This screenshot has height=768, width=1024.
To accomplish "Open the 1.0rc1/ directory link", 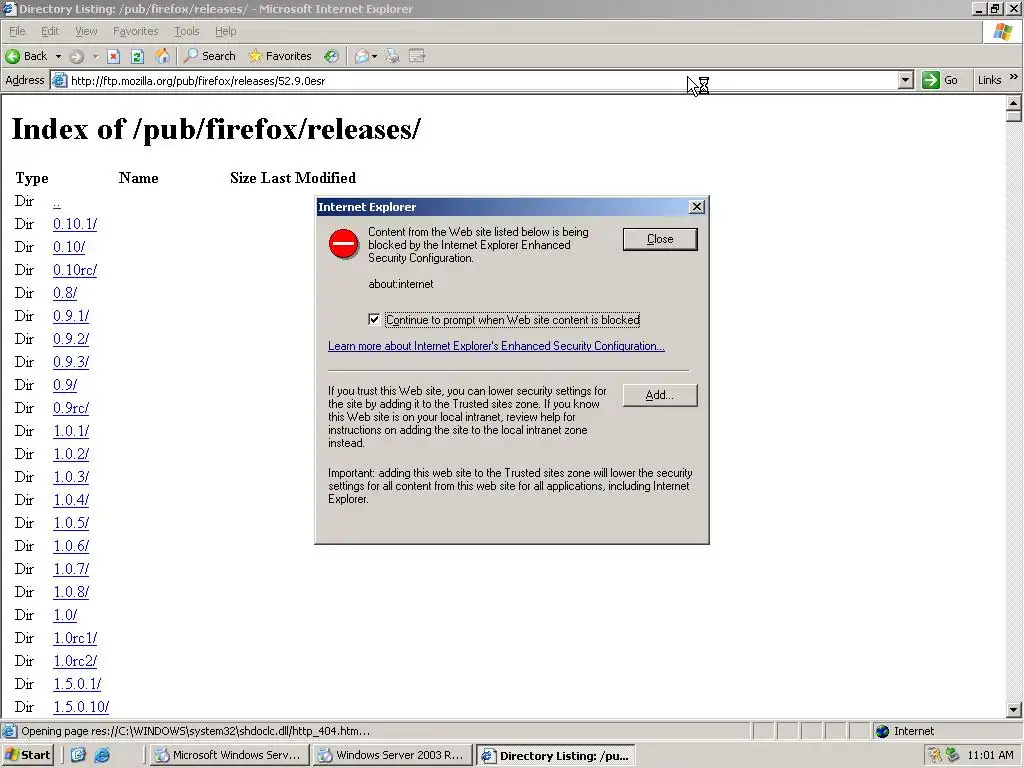I will coord(75,638).
